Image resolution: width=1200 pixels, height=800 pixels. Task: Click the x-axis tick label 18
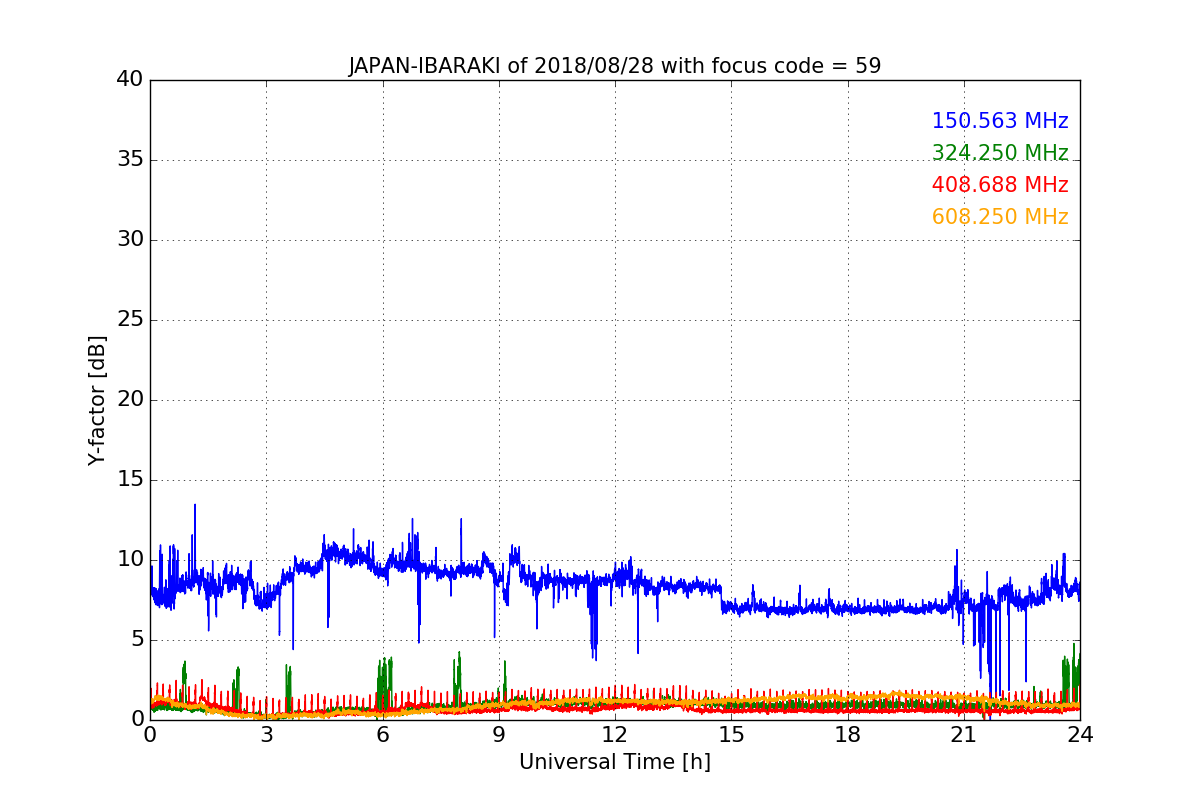point(847,734)
